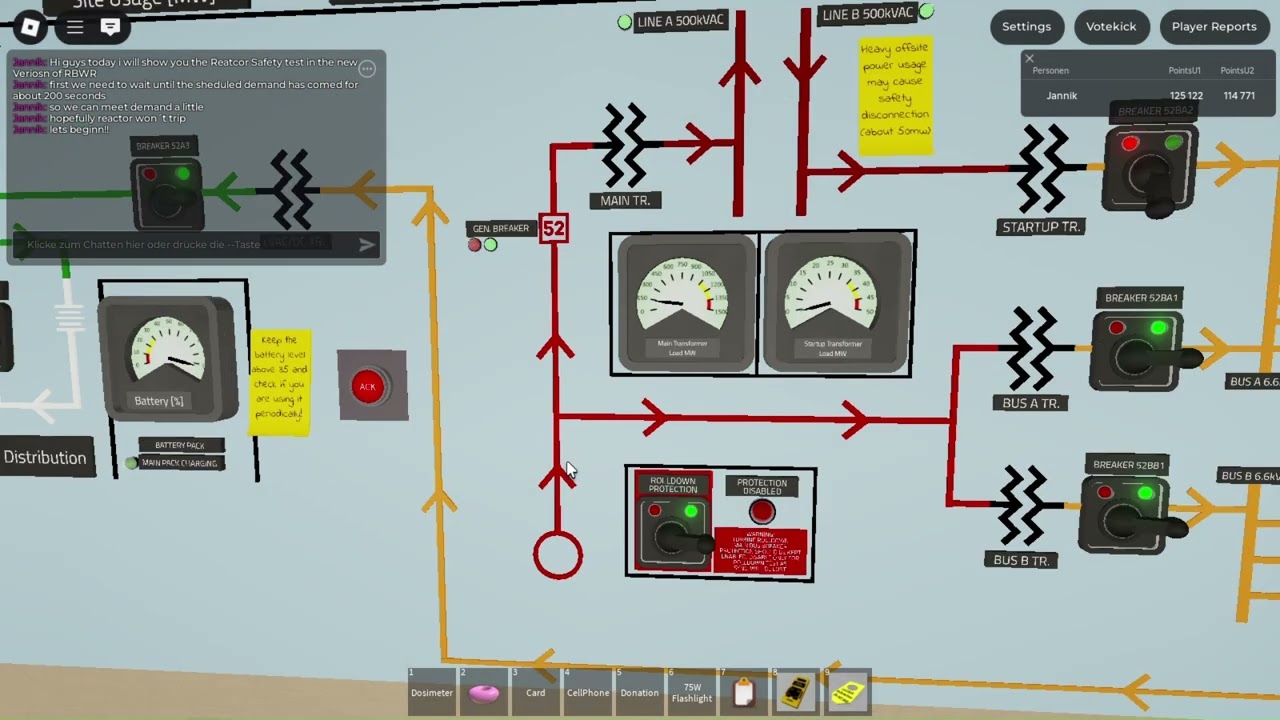This screenshot has width=1280, height=720.
Task: Select the clipboard hotbar slot
Action: click(x=744, y=692)
